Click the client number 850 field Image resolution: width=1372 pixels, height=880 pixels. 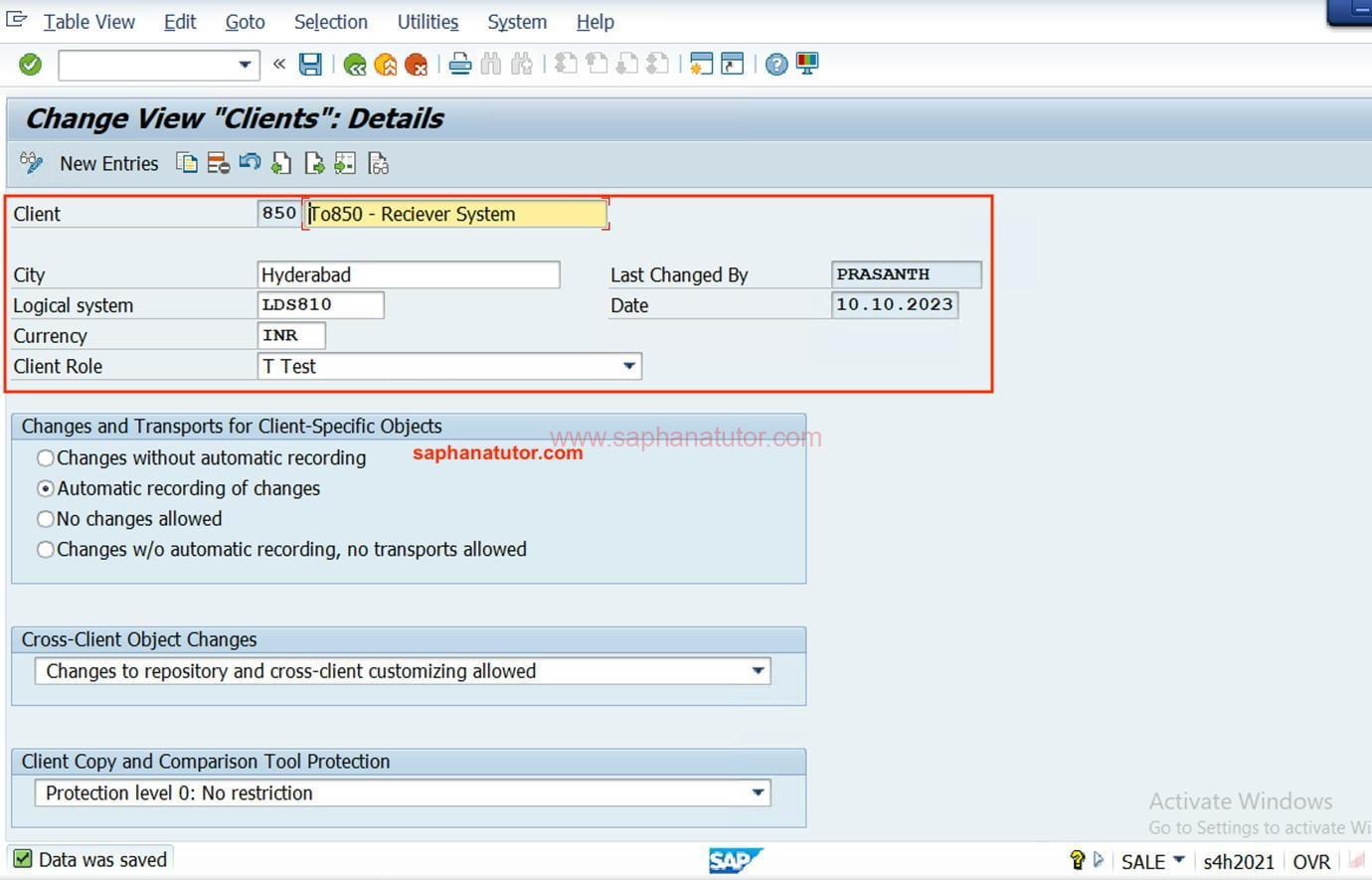click(278, 213)
